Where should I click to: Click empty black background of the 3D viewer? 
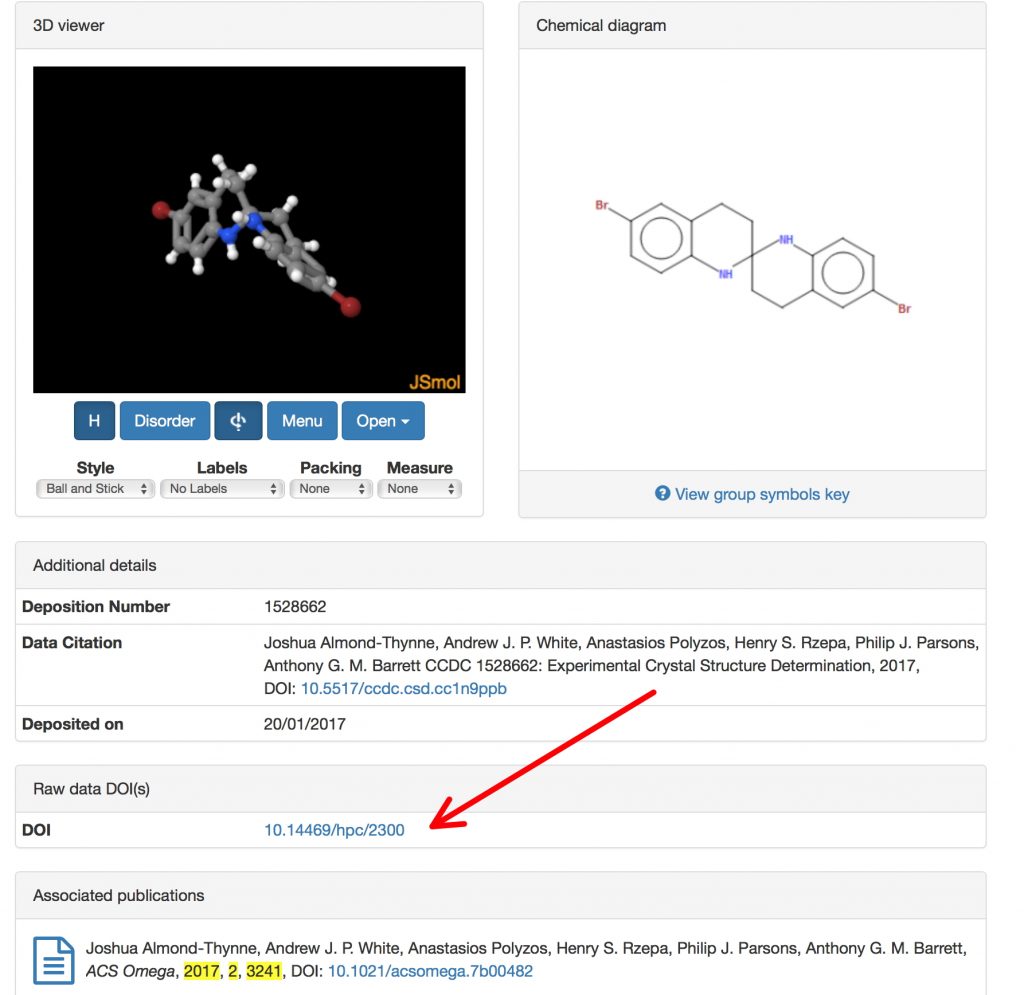tap(100, 330)
